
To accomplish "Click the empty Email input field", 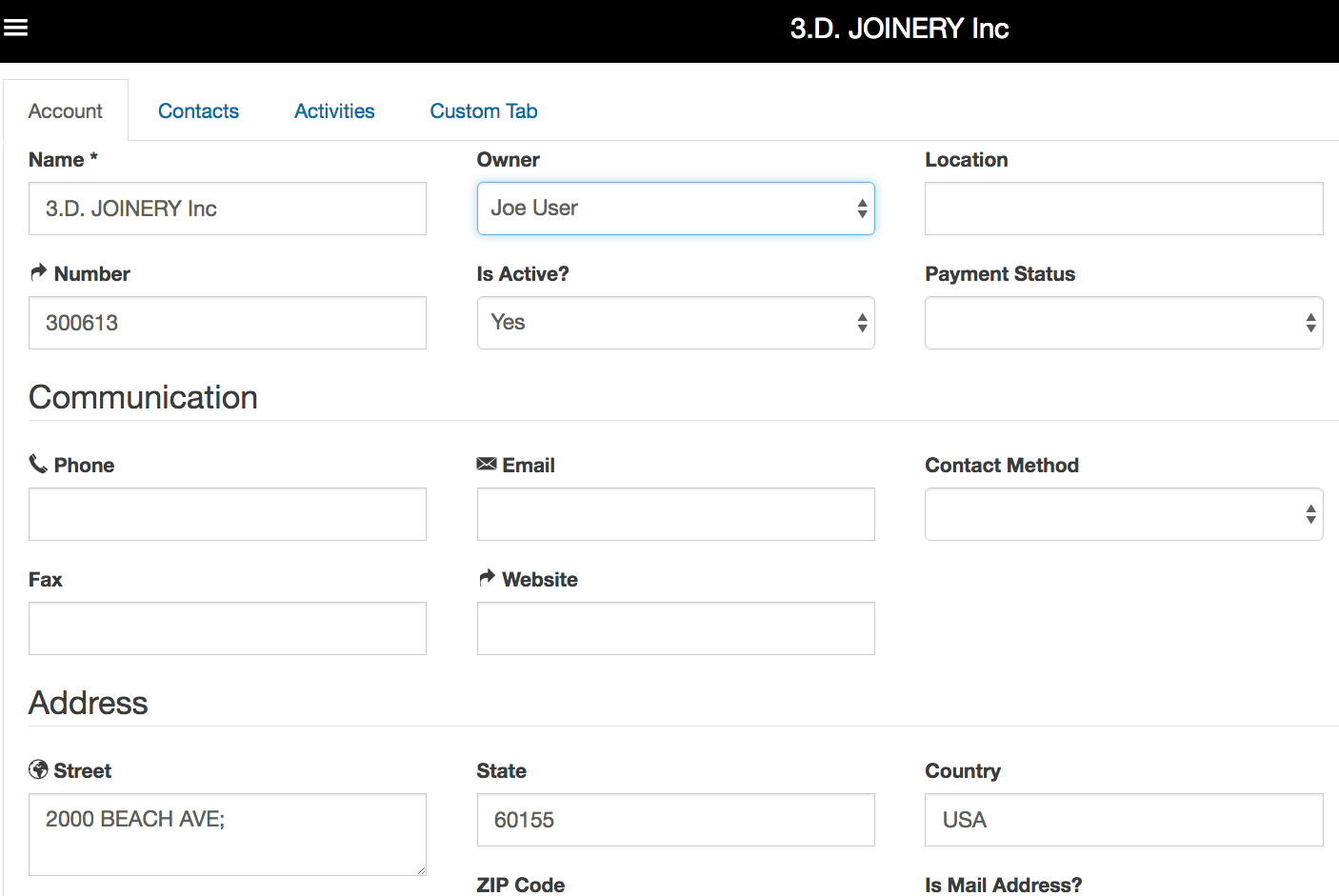I will coord(676,514).
